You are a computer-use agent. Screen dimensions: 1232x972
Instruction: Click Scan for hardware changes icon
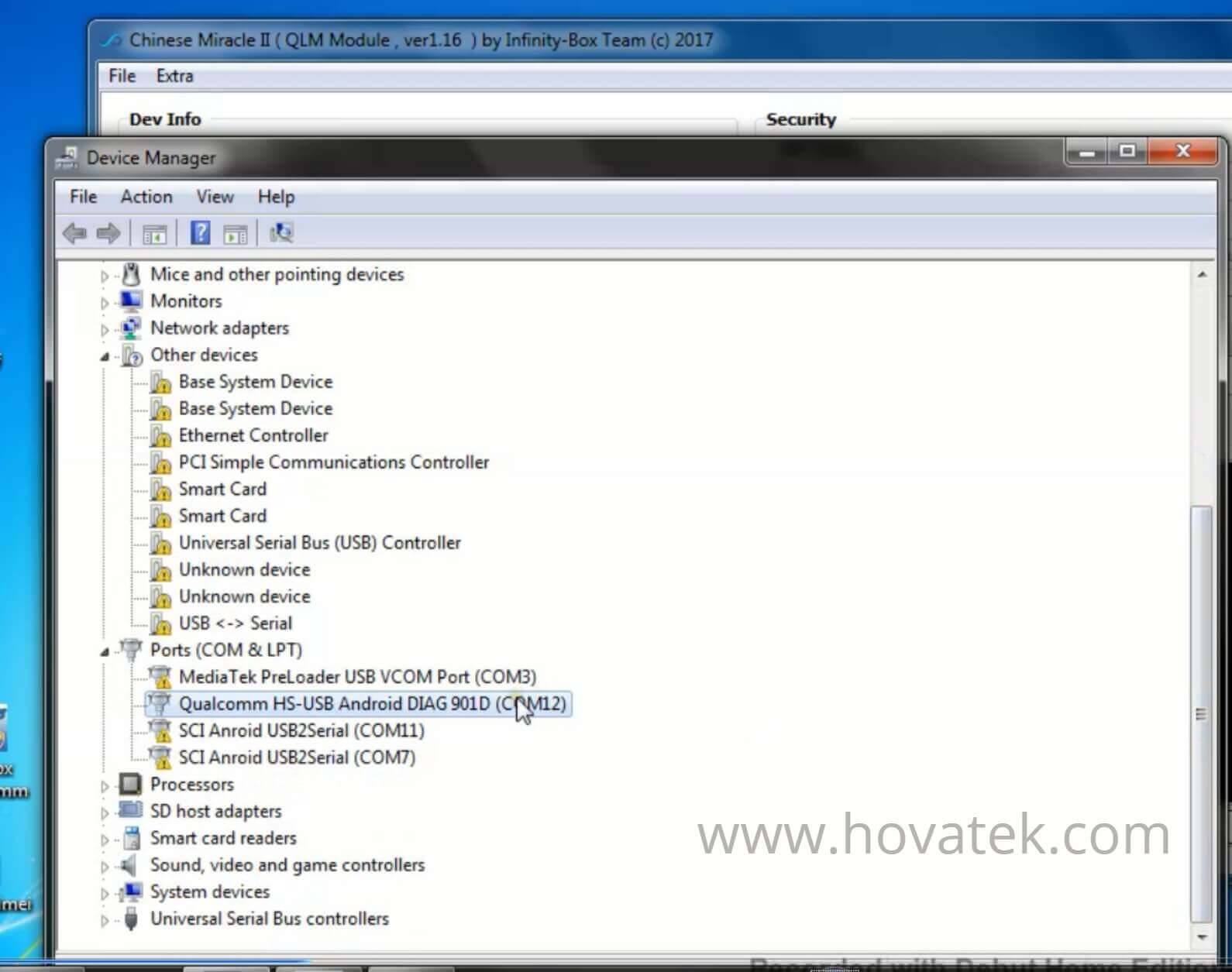click(x=280, y=233)
